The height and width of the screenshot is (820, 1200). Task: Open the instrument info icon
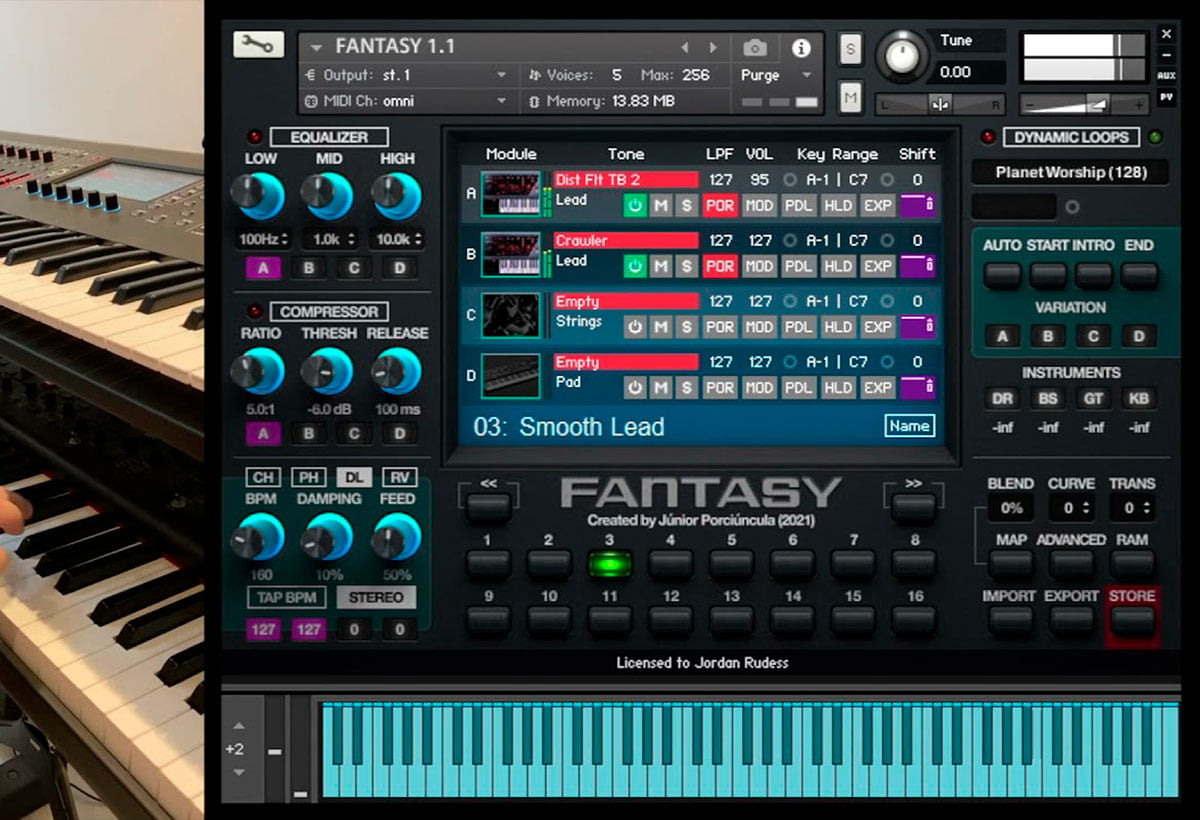801,47
